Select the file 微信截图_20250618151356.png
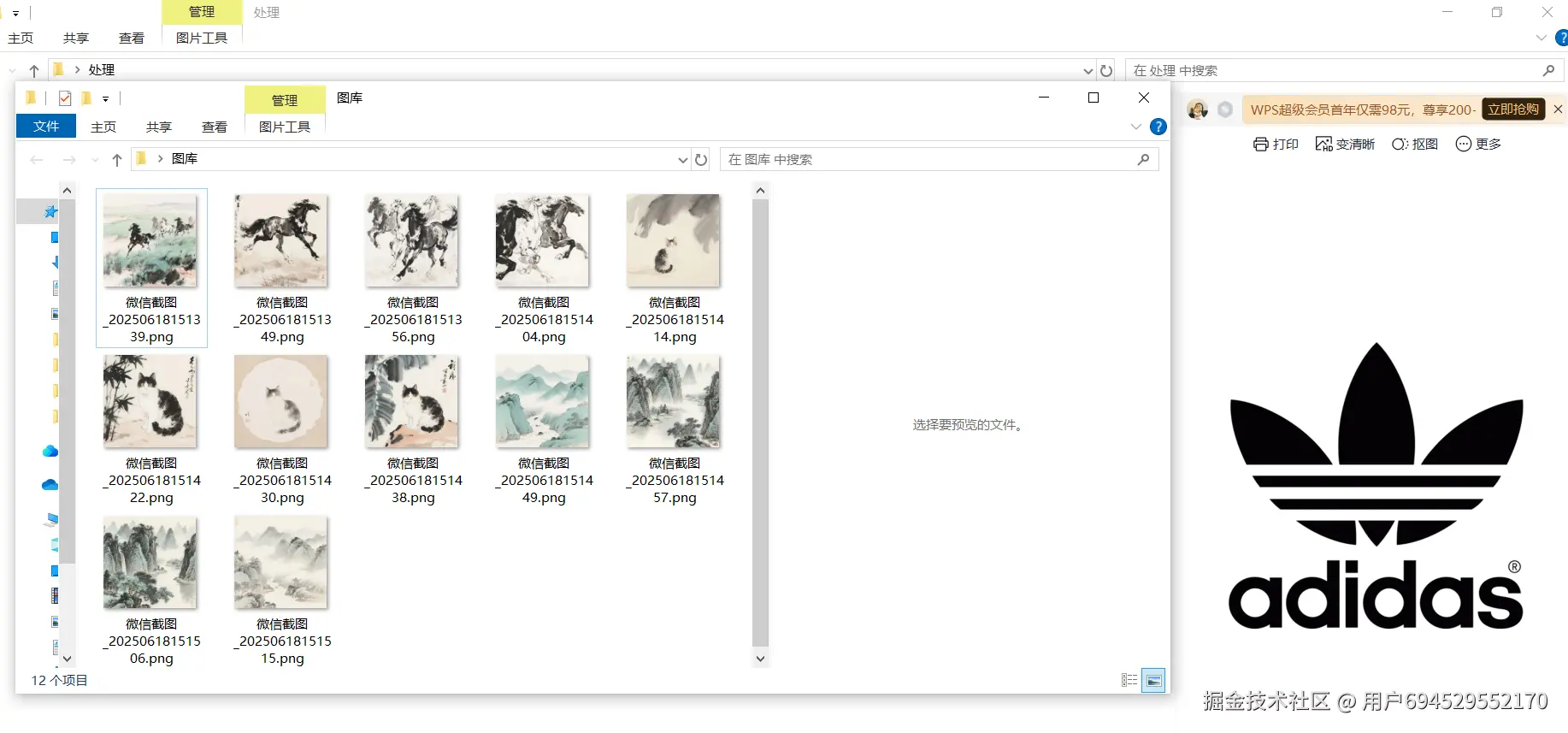This screenshot has width=1568, height=733. 412,268
